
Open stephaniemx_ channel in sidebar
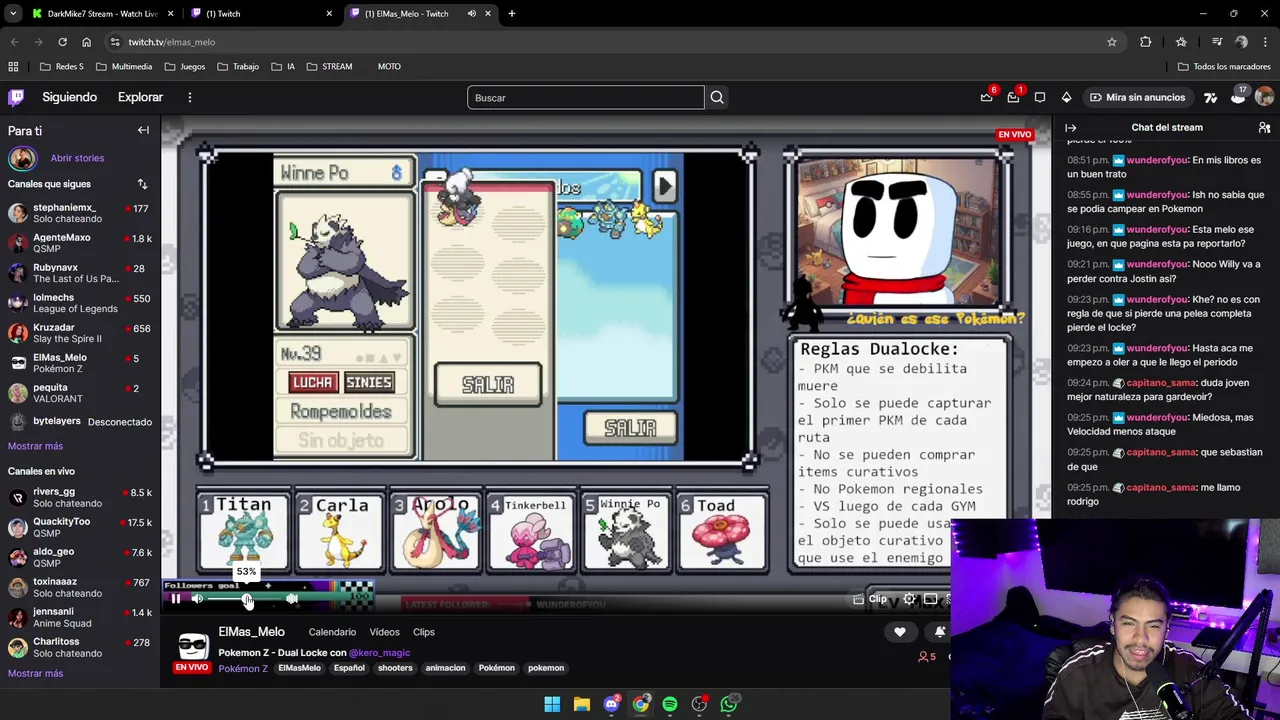pos(80,213)
